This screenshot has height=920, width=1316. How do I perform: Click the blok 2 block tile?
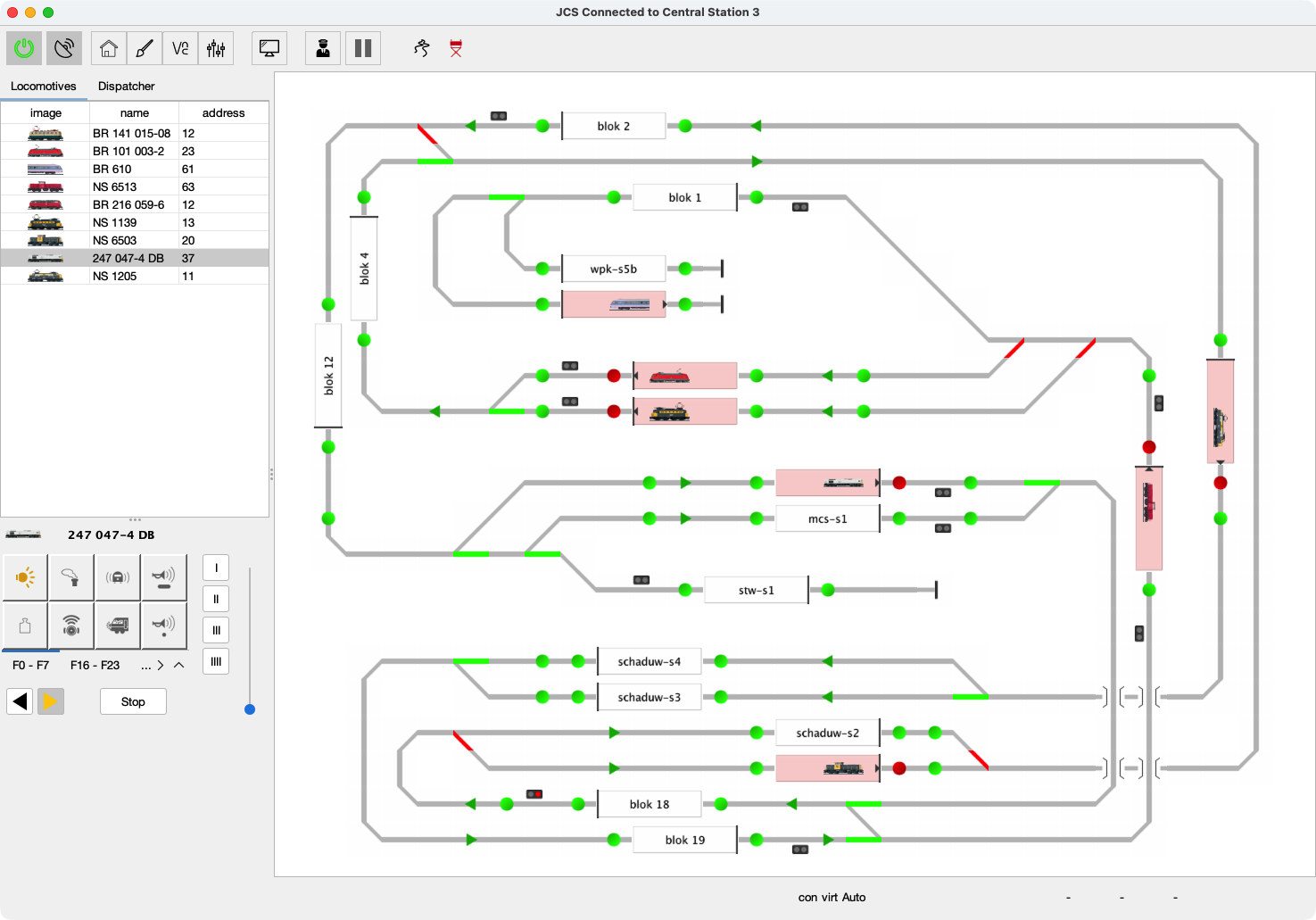point(614,126)
